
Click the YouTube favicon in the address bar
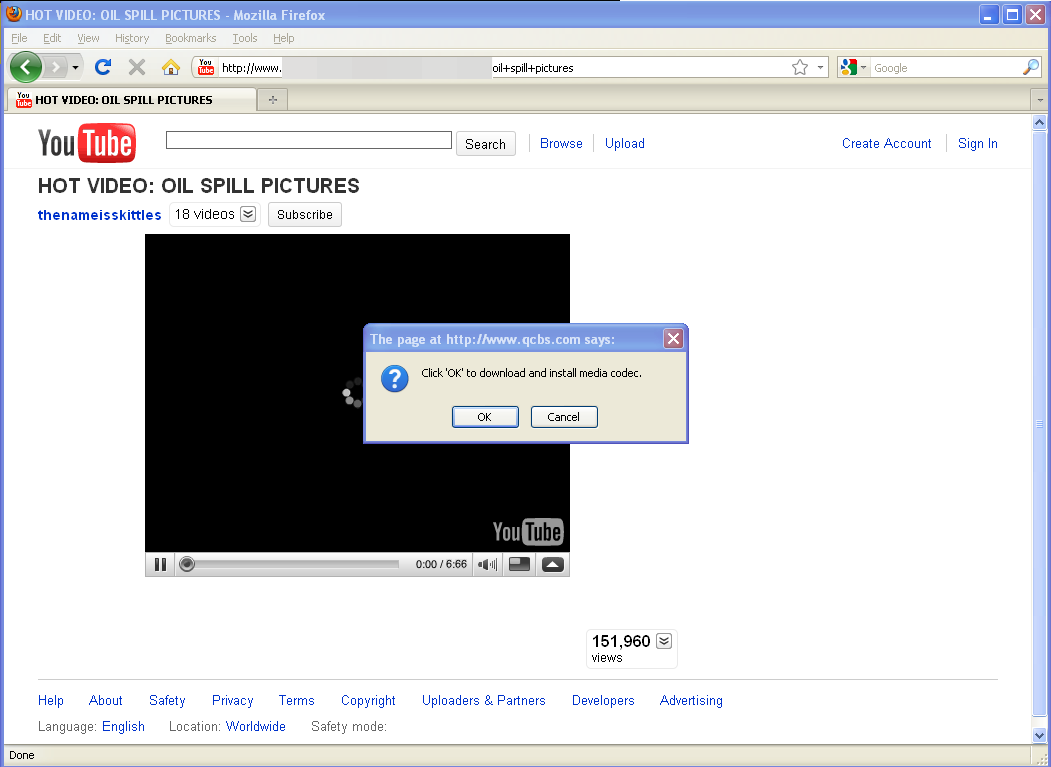[x=206, y=67]
